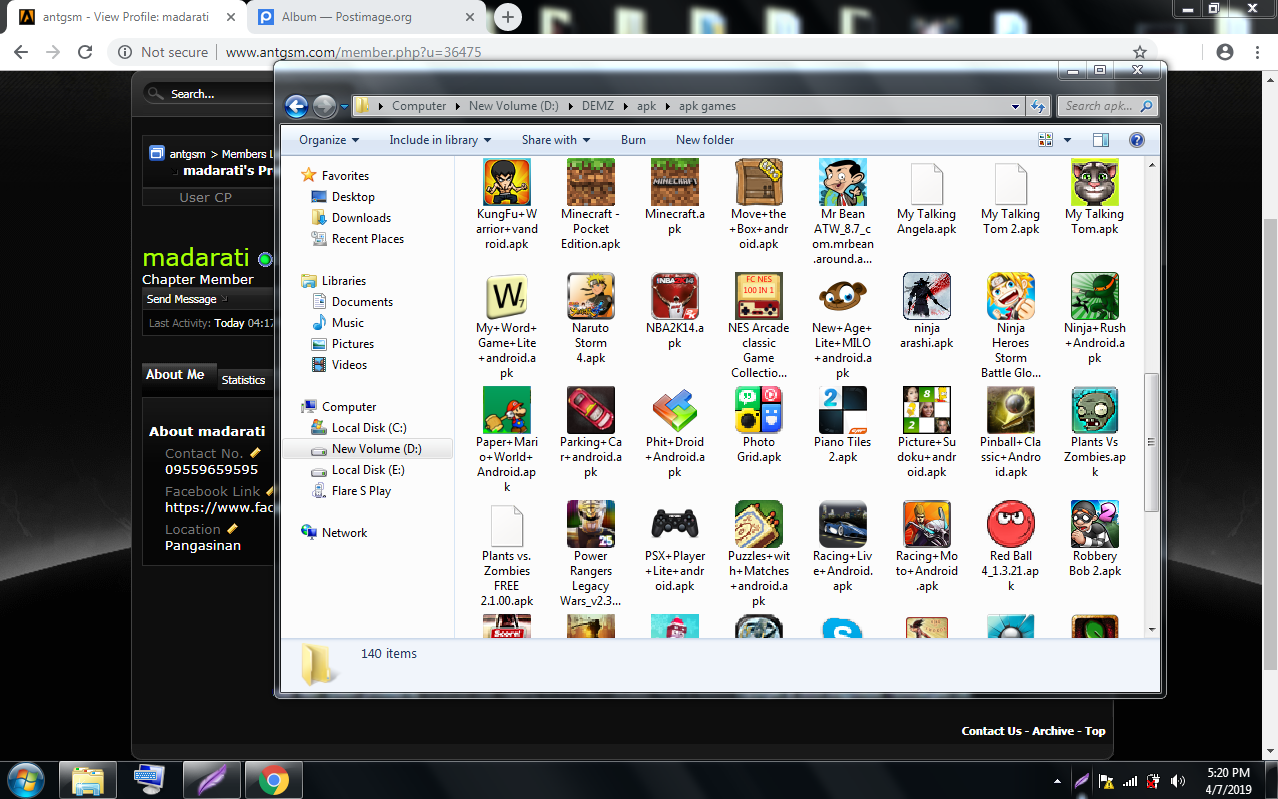Select the Pinball+Classic+Android.apk icon
The height and width of the screenshot is (799, 1278).
click(1011, 410)
